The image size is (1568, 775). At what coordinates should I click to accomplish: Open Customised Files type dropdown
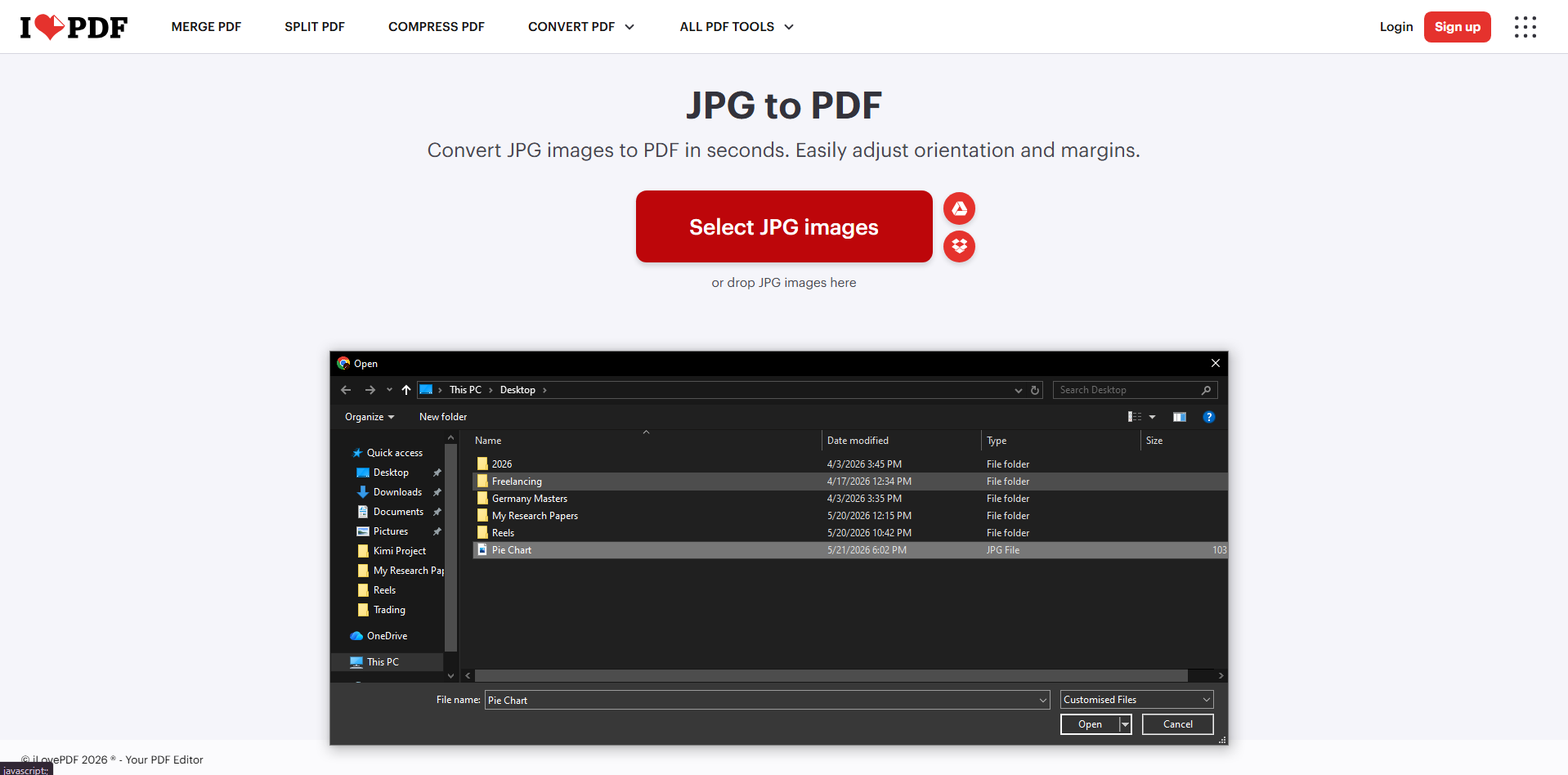click(1136, 700)
